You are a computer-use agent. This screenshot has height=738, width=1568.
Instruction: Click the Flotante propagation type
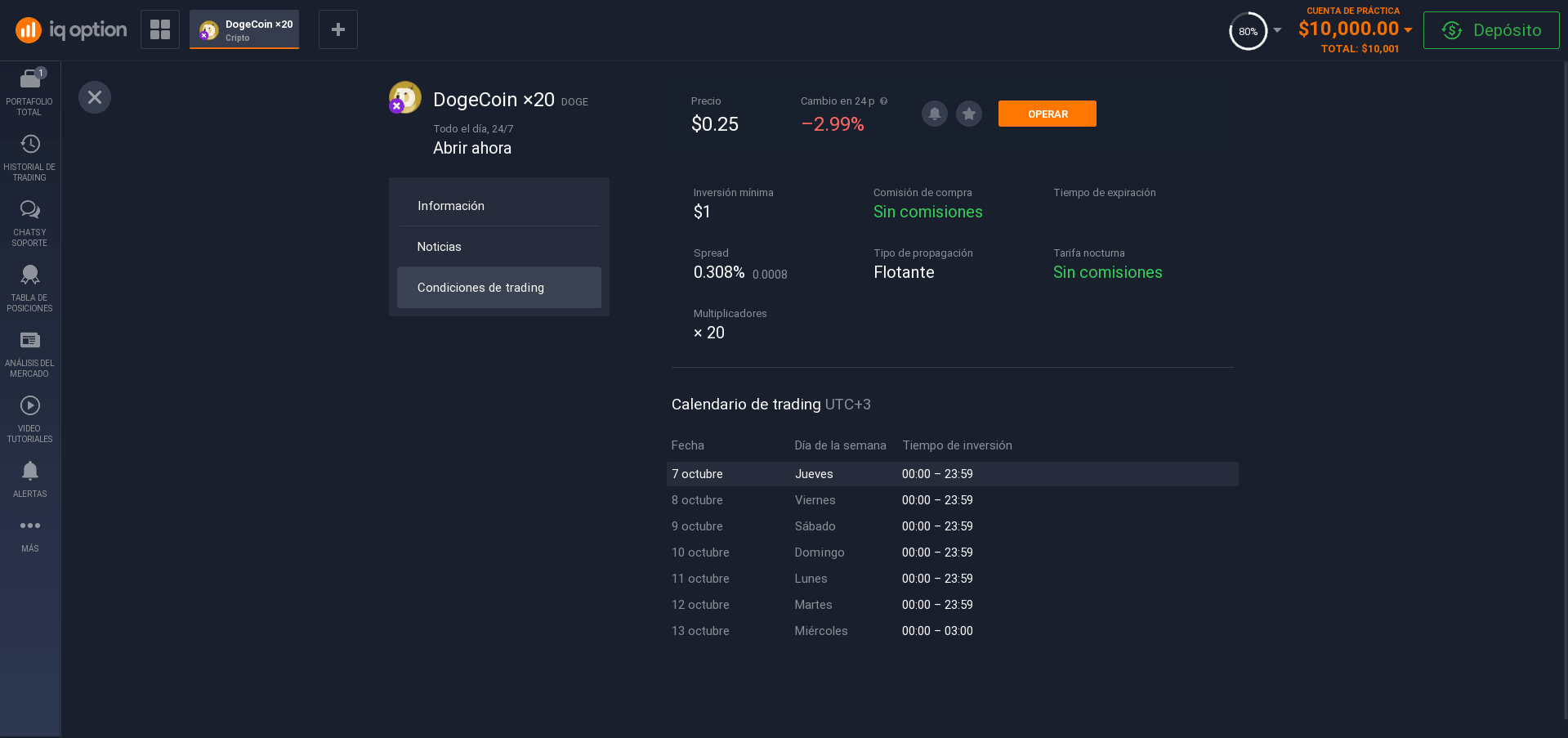click(904, 272)
